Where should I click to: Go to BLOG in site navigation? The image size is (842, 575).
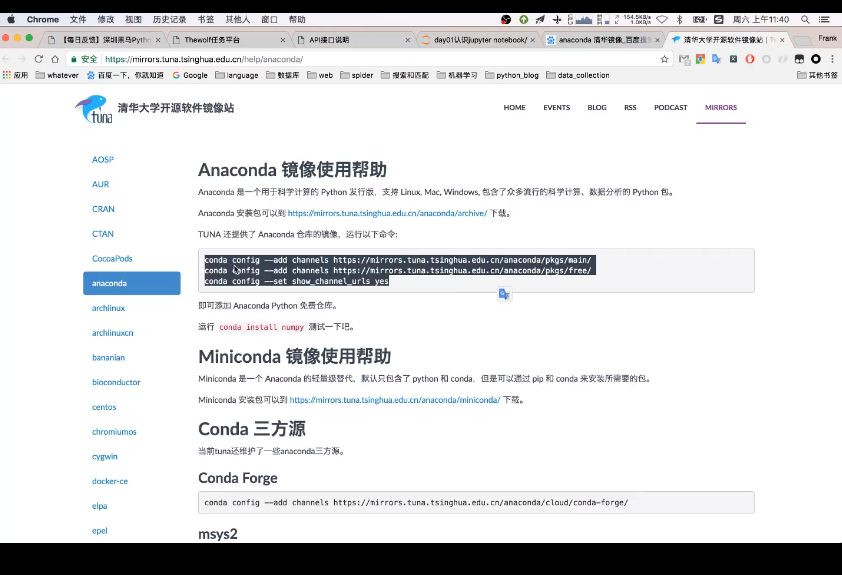(x=597, y=107)
